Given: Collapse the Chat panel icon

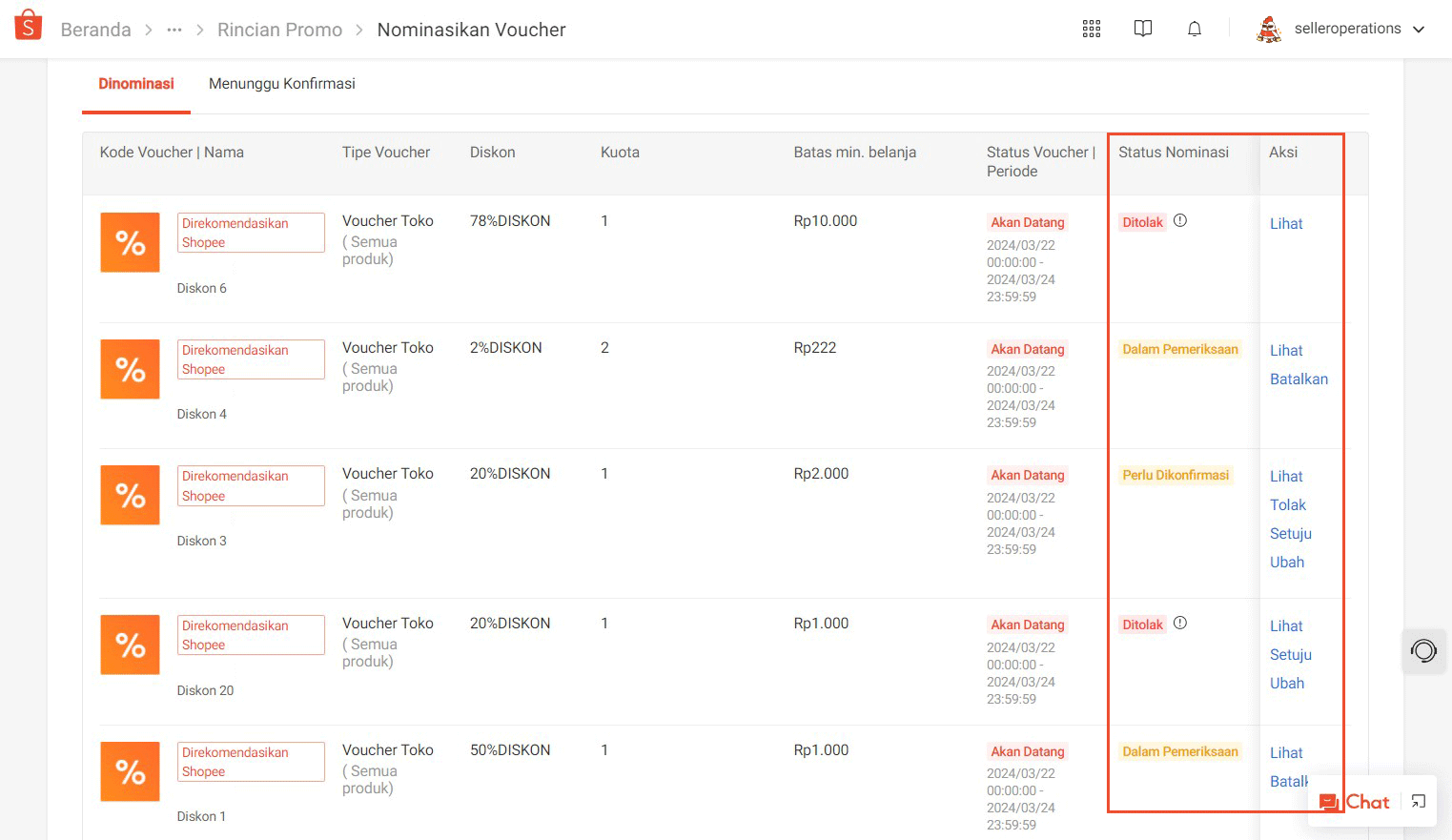Looking at the screenshot, I should coord(1419,802).
